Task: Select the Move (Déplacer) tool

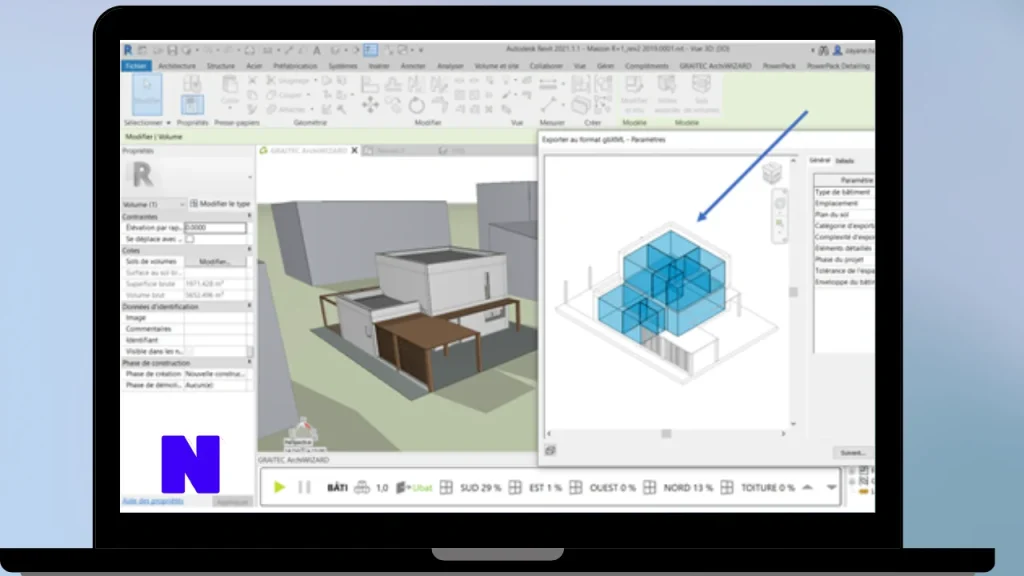Action: pos(370,105)
